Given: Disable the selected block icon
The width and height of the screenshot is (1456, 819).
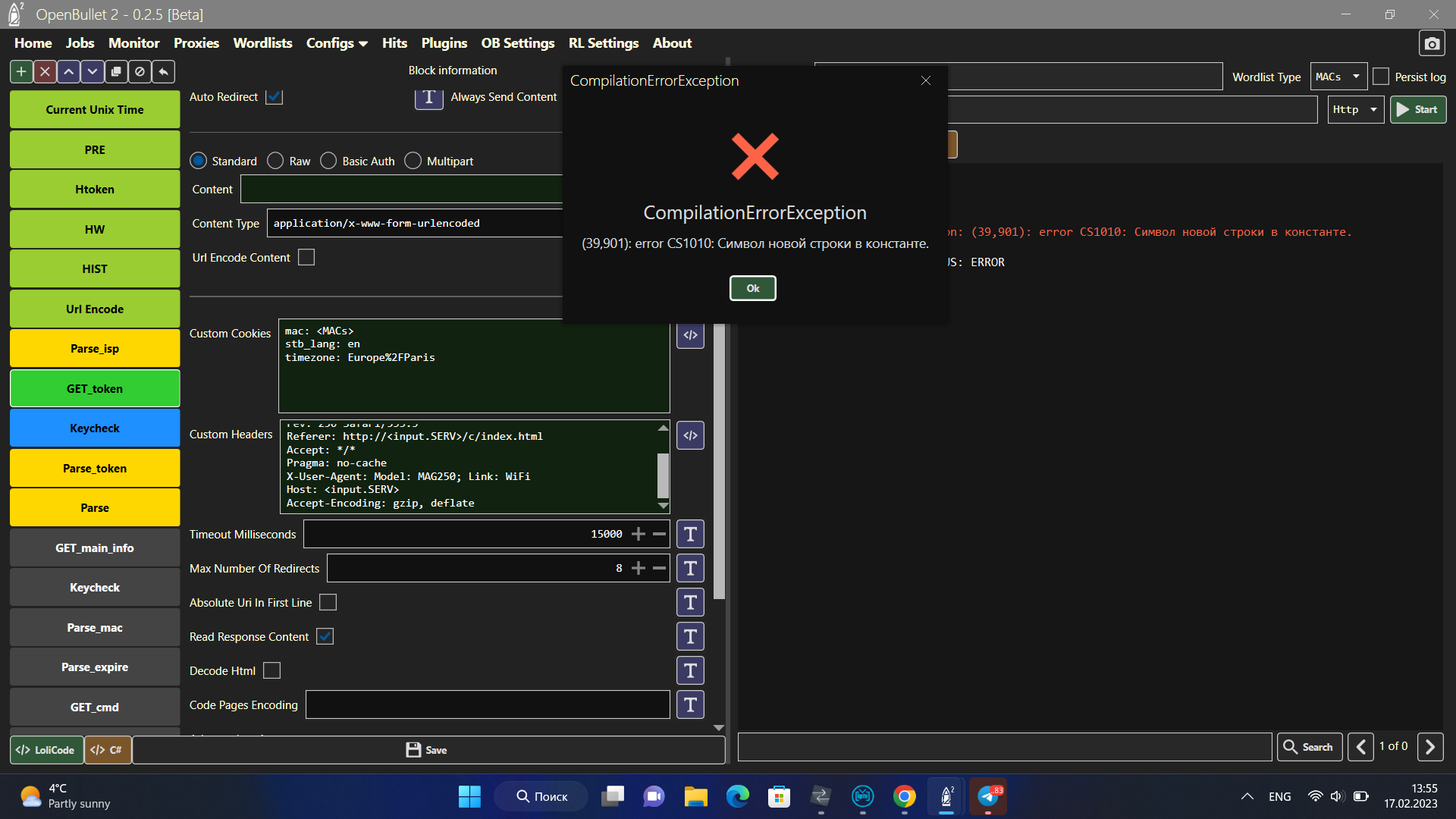Looking at the screenshot, I should click(x=140, y=71).
